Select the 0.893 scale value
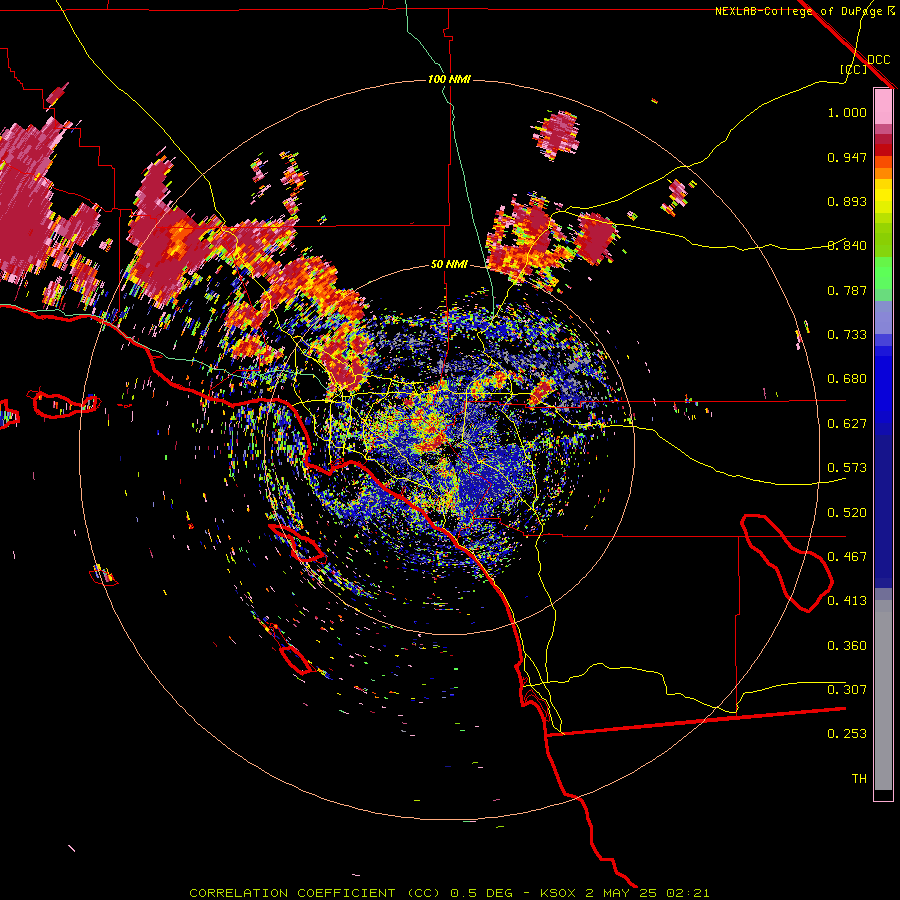Image resolution: width=900 pixels, height=900 pixels. [x=847, y=201]
